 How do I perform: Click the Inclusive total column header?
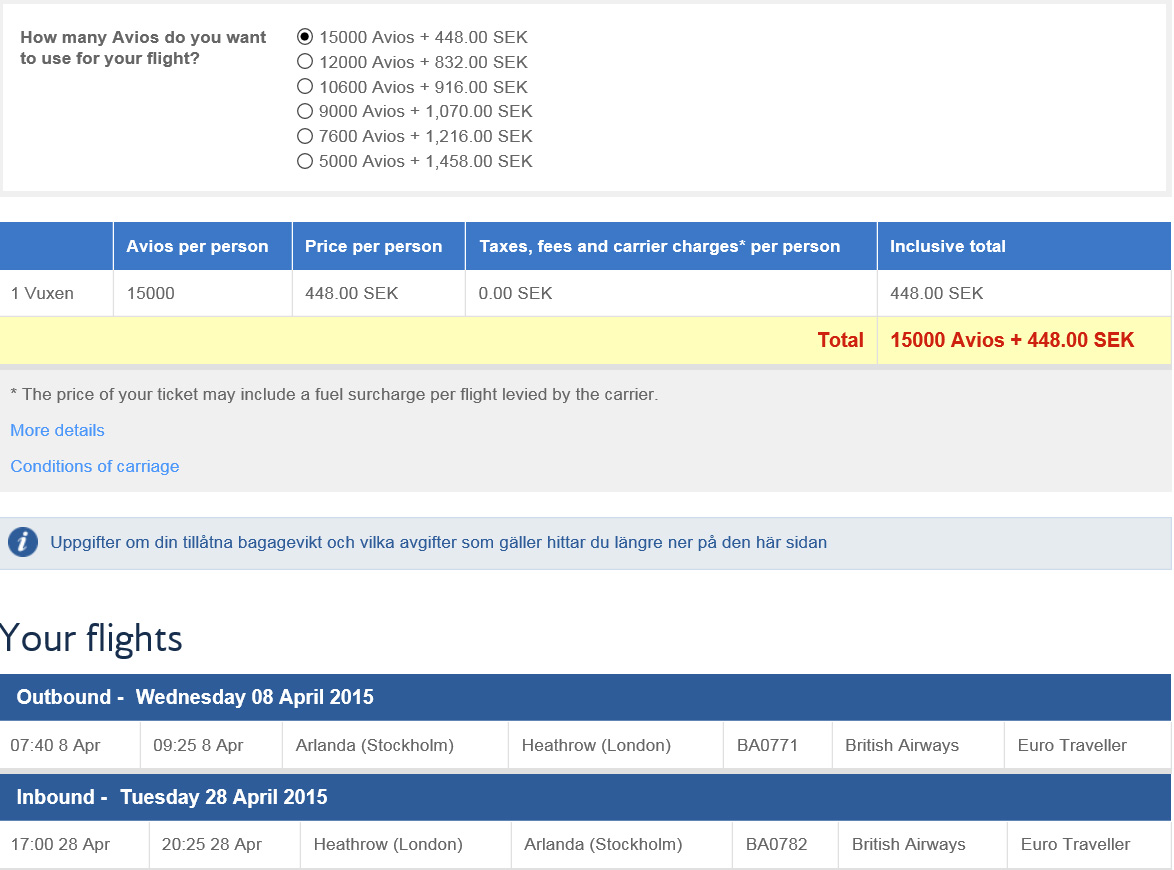(x=947, y=246)
